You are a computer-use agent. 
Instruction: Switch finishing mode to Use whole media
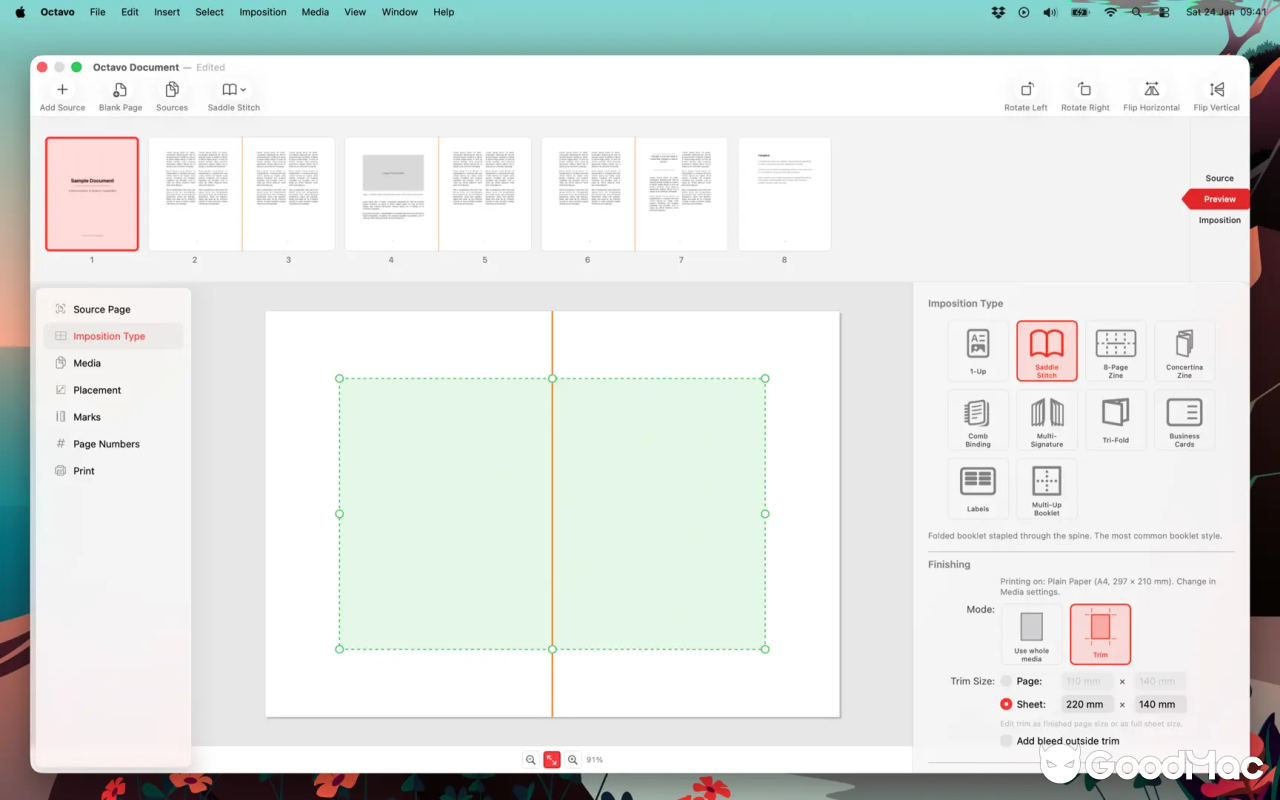pos(1031,634)
